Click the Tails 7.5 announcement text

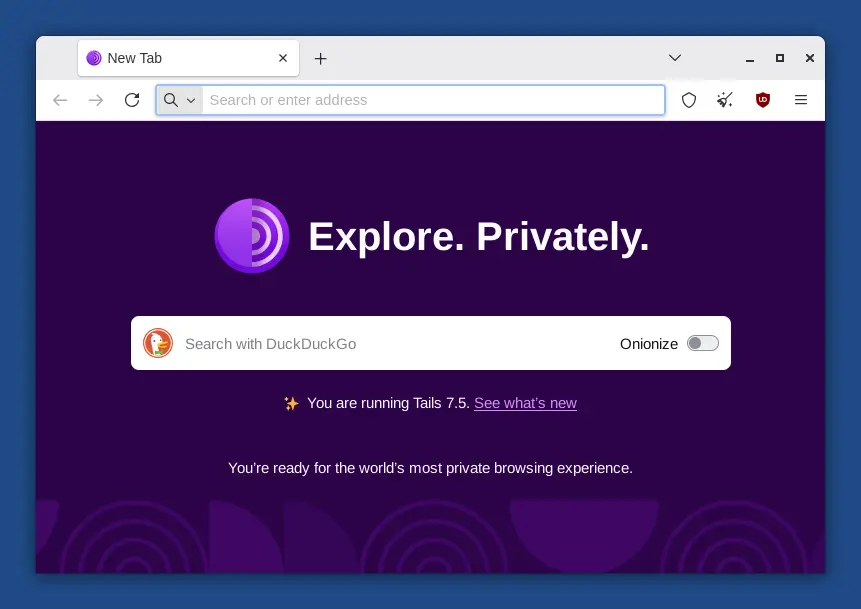[x=388, y=403]
